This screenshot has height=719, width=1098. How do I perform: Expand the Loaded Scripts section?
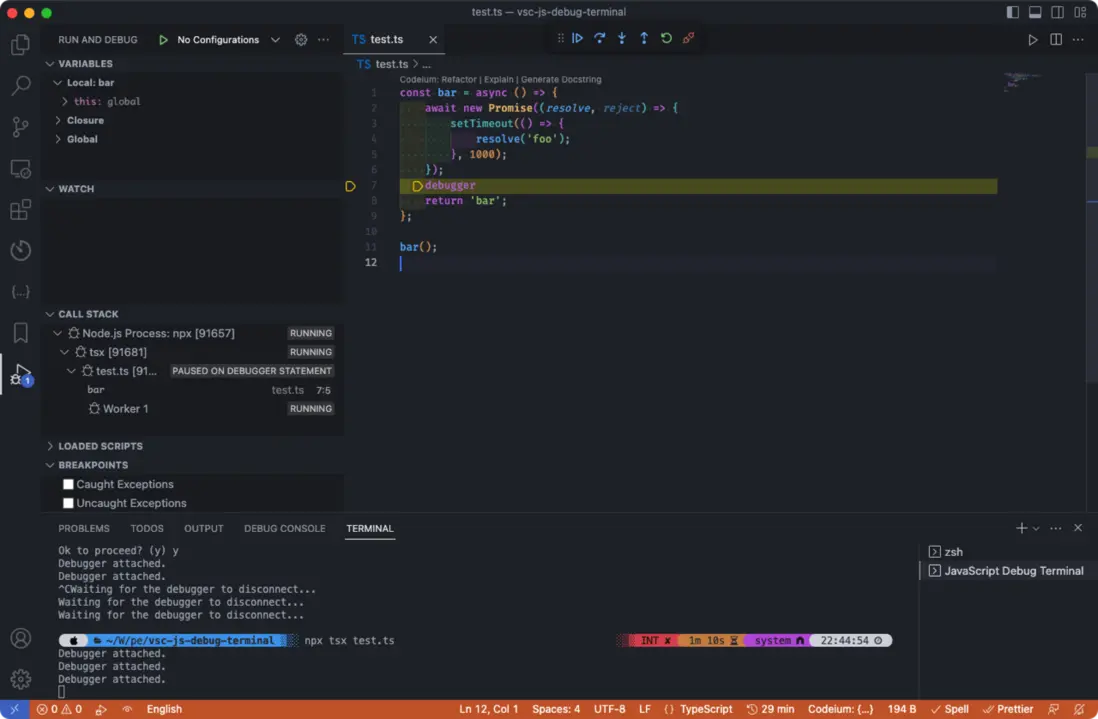coord(100,446)
